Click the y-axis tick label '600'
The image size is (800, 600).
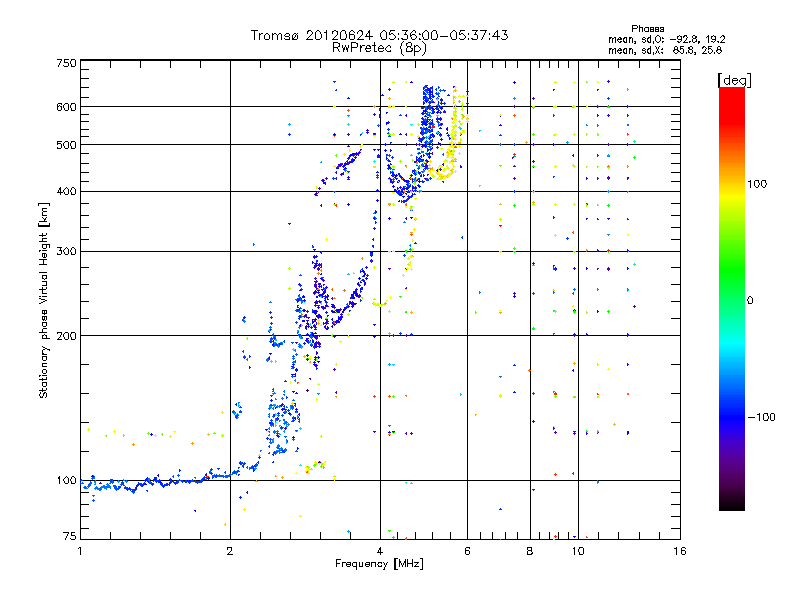[66, 107]
